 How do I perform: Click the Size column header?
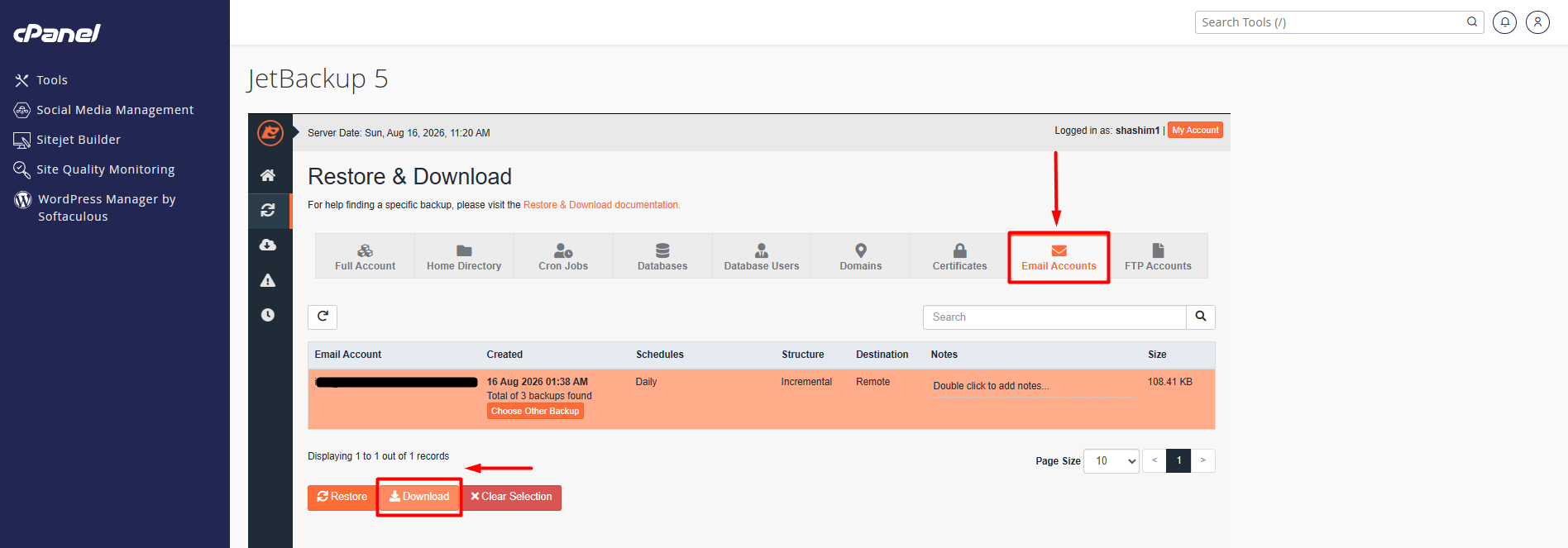(1157, 355)
